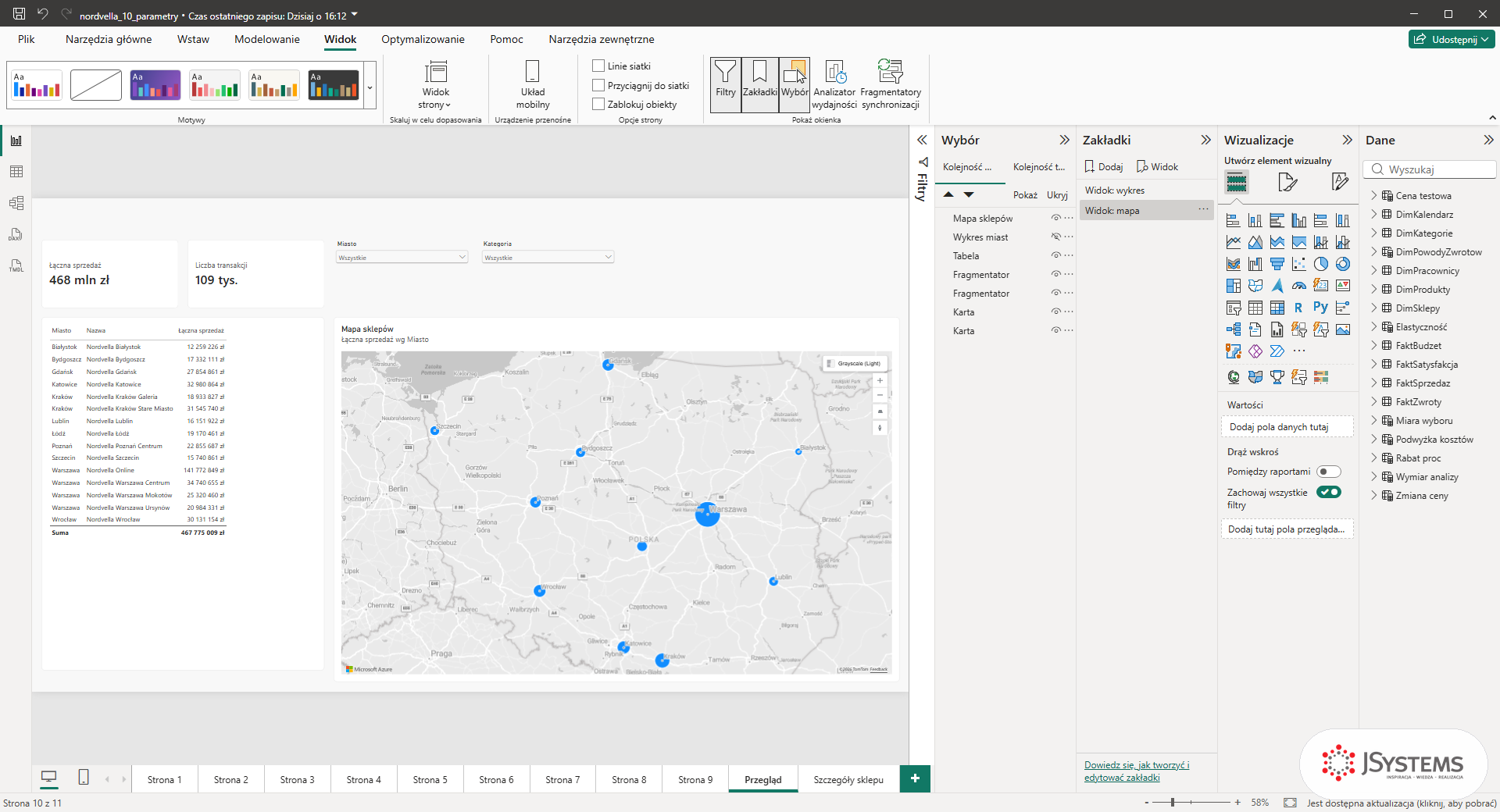Expand the FaktSprzedaz table
The image size is (1500, 812).
point(1374,383)
